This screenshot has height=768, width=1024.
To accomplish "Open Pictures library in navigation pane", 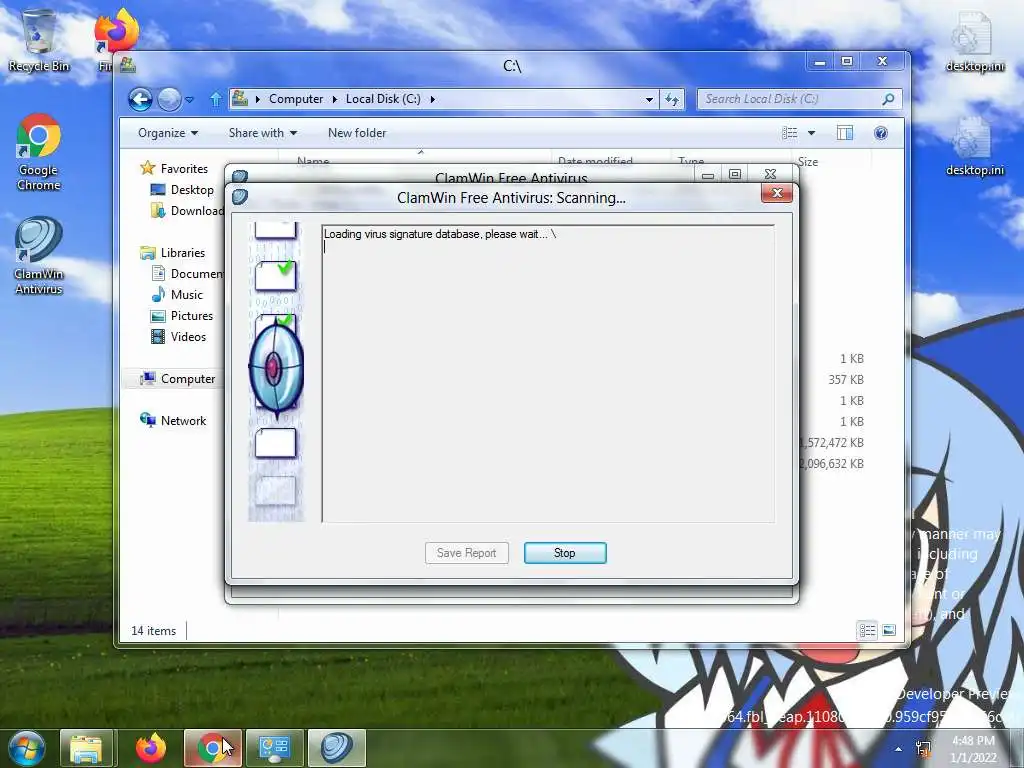I will click(x=182, y=315).
